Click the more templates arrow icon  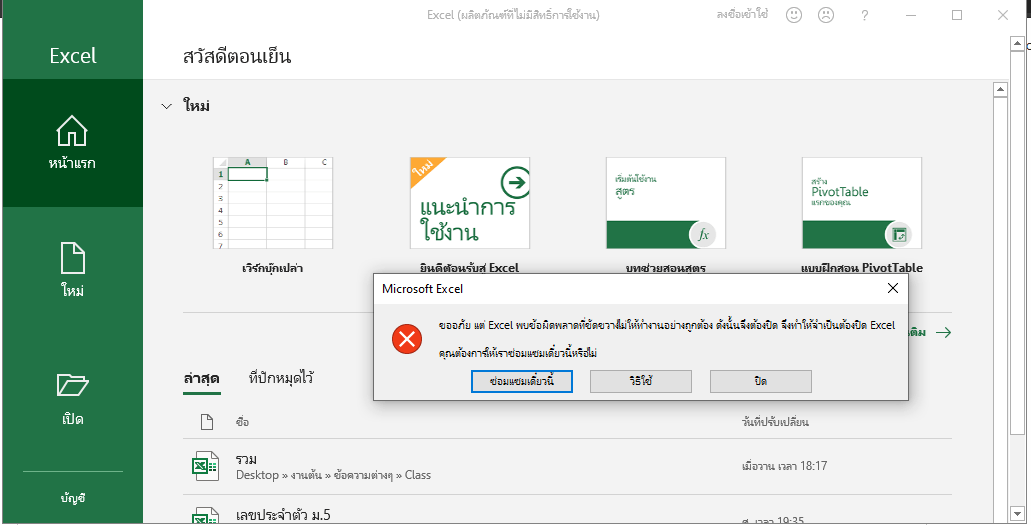[944, 332]
